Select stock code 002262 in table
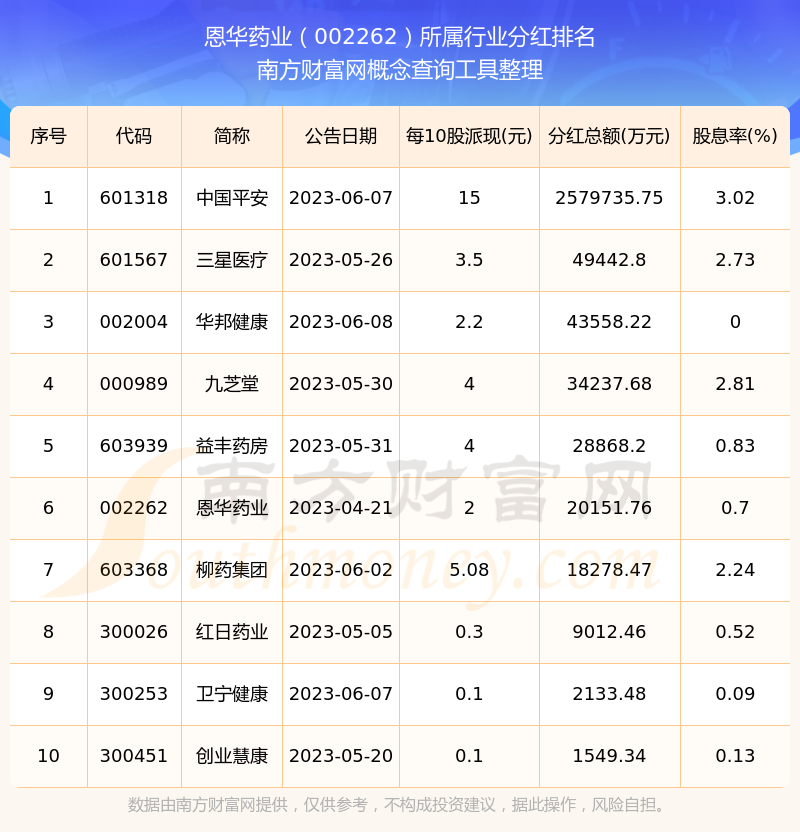 pos(134,508)
